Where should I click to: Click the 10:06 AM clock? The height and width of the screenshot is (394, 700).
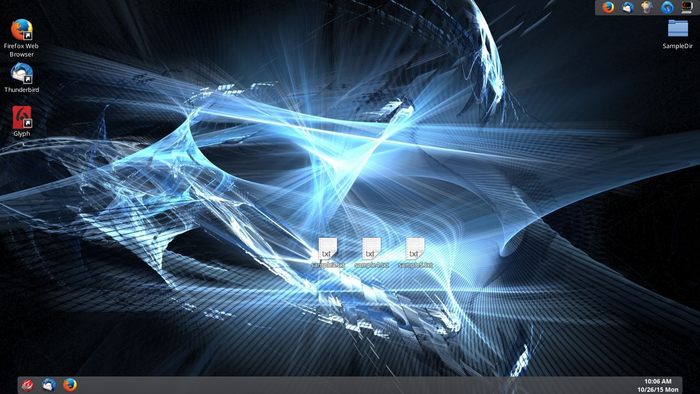658,381
